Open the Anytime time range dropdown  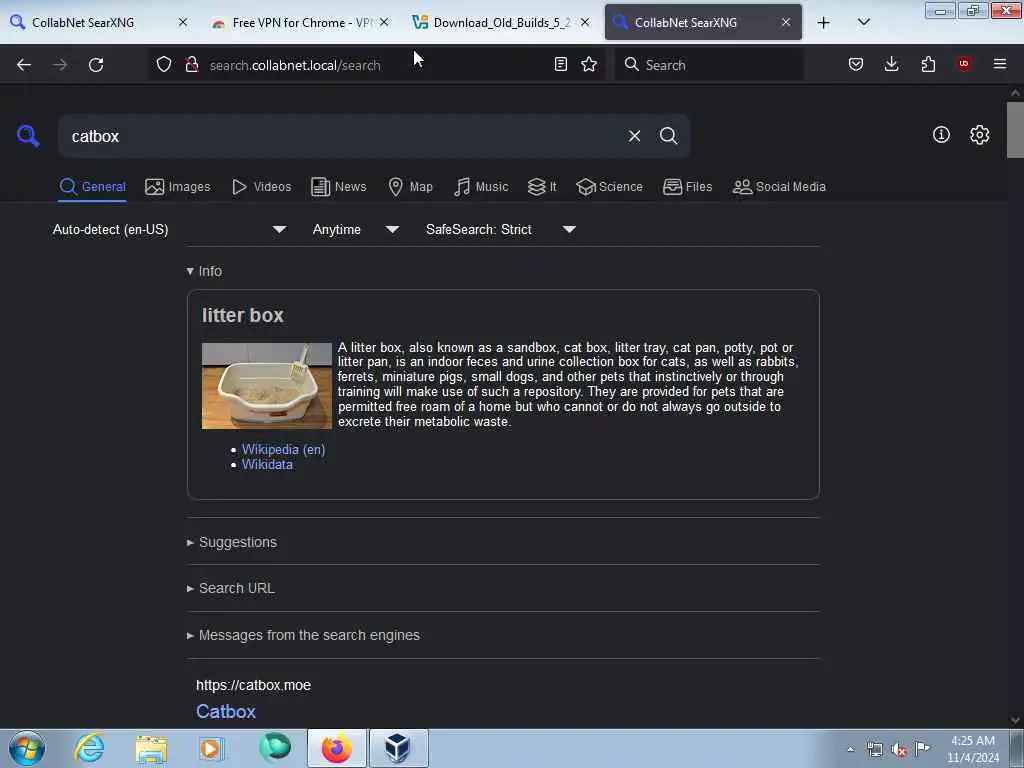pos(355,229)
